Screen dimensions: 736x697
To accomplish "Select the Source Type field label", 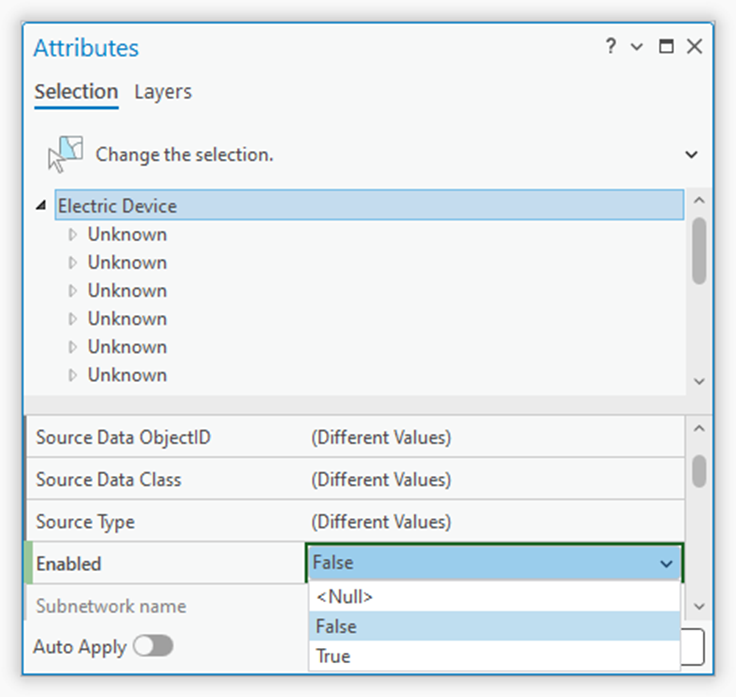I will 85,522.
